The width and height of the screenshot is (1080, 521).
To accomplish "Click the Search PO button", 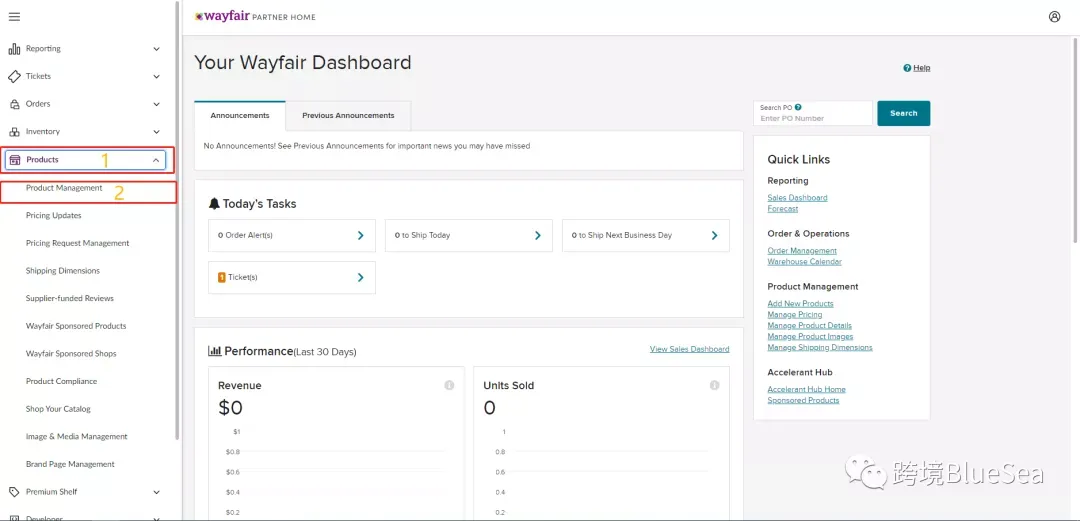I will pyautogui.click(x=904, y=114).
